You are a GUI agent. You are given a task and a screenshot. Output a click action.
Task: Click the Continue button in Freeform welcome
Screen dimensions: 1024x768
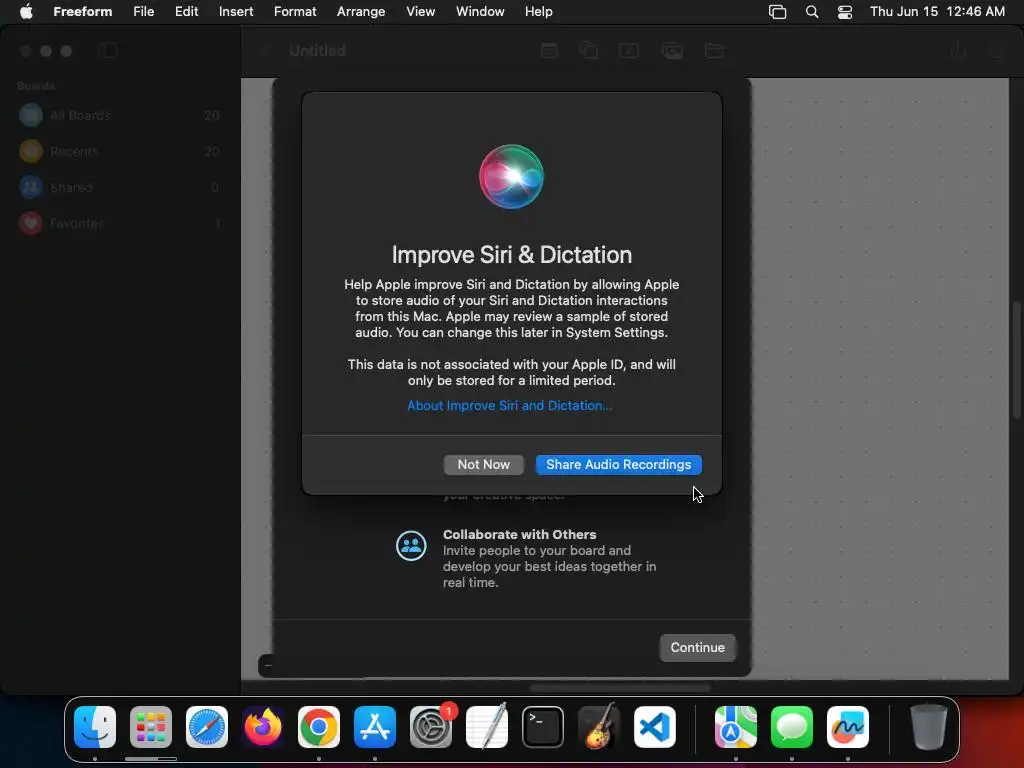click(697, 647)
